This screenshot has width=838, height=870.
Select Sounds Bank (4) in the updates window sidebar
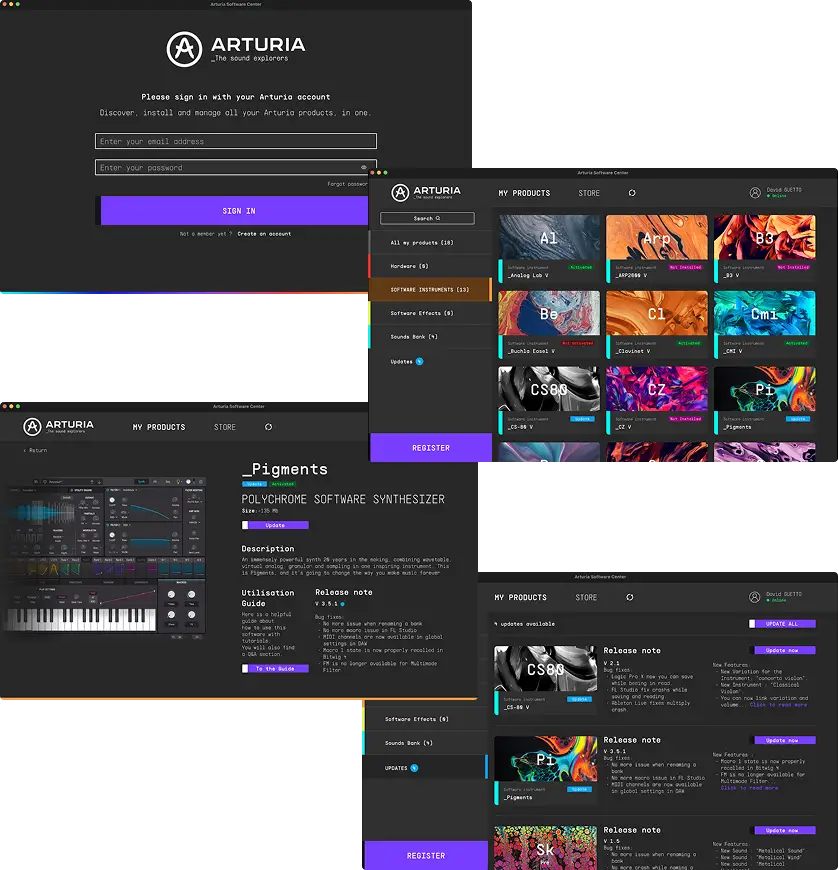[426, 743]
